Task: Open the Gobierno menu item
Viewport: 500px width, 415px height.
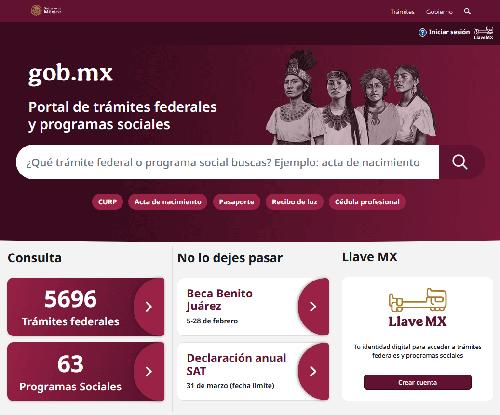Action: (x=439, y=12)
